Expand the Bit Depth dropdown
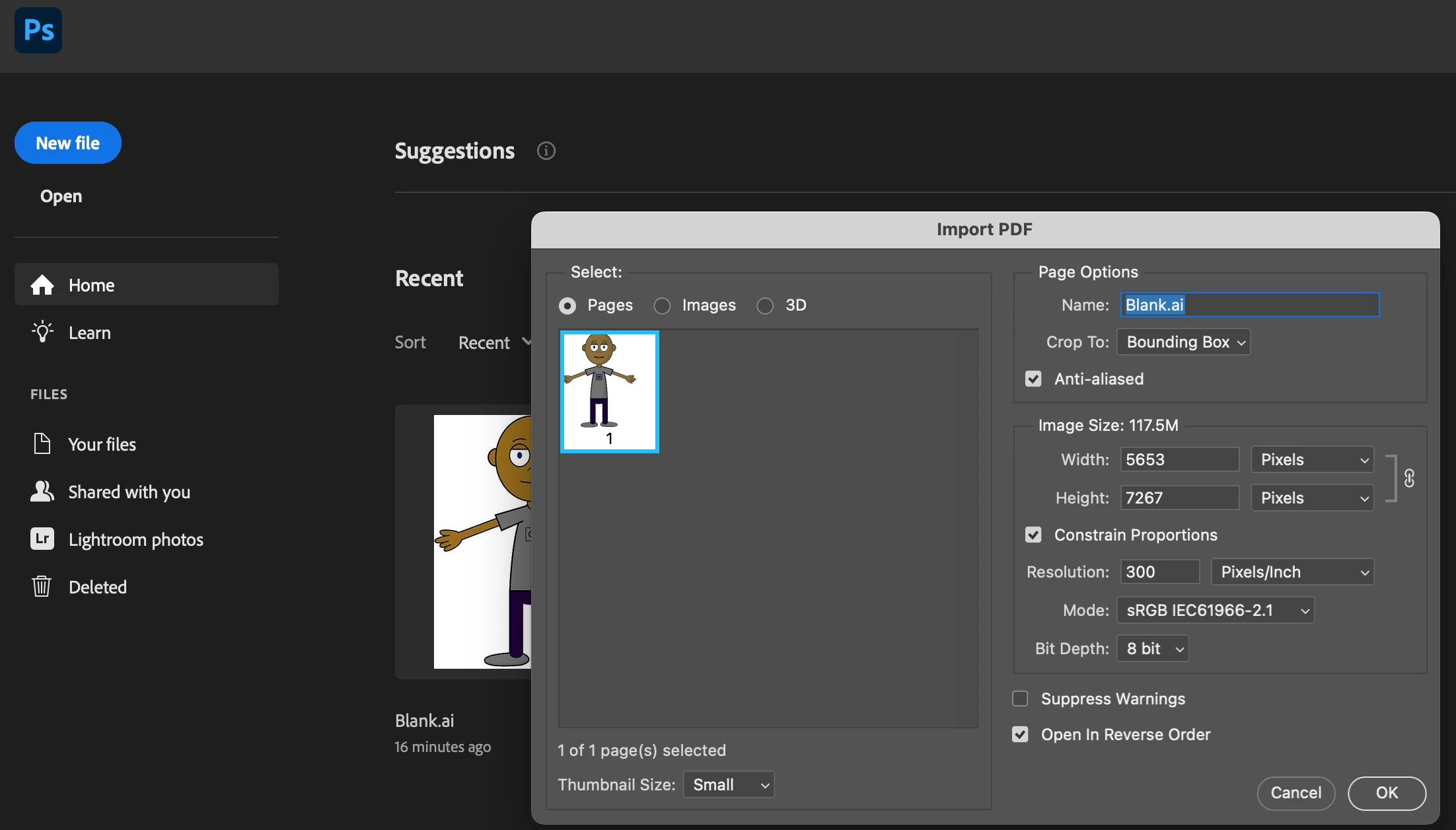1456x830 pixels. pyautogui.click(x=1152, y=648)
